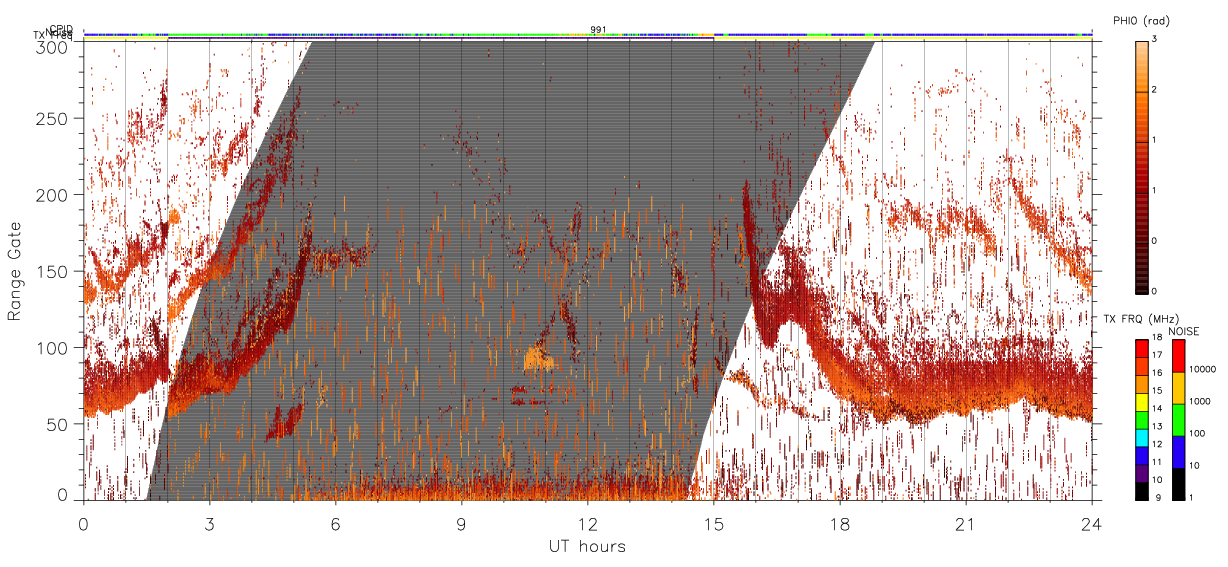1228x567 pixels.
Task: Click the 'NOISE' legend title
Action: pos(1186,331)
